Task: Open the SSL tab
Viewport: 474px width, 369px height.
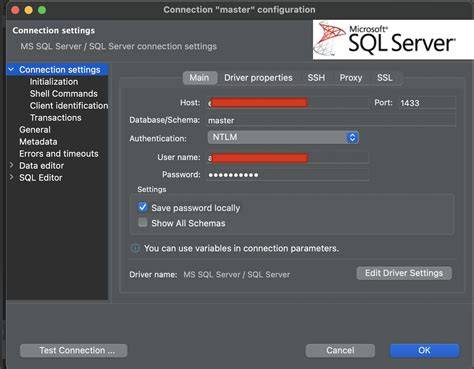Action: (384, 78)
